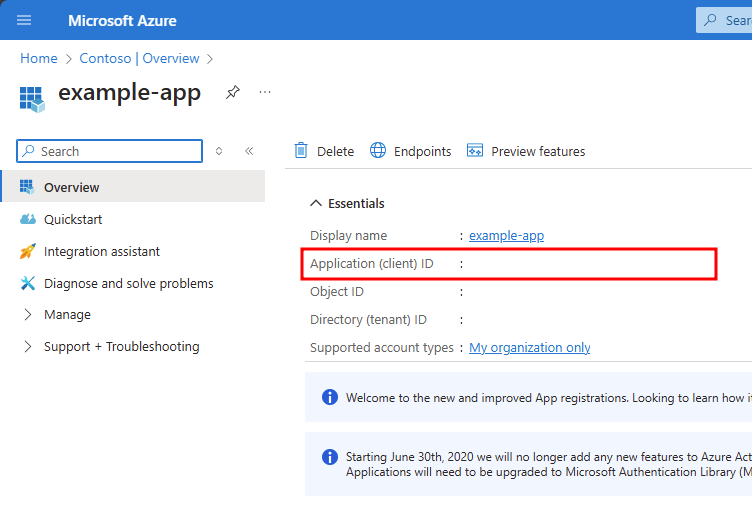Click the Directory (tenant) ID label
Screen dimensions: 752x514
(x=368, y=320)
